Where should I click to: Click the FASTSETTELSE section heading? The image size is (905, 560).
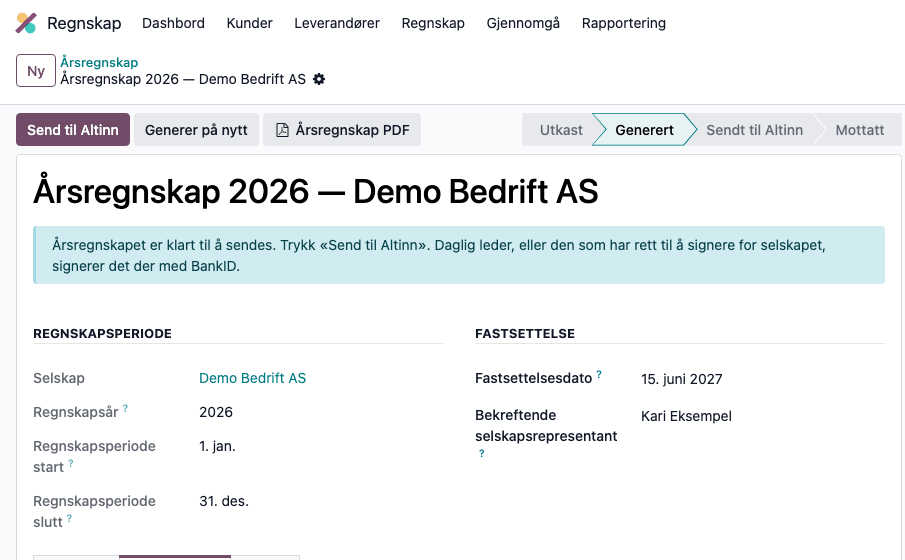(x=525, y=334)
